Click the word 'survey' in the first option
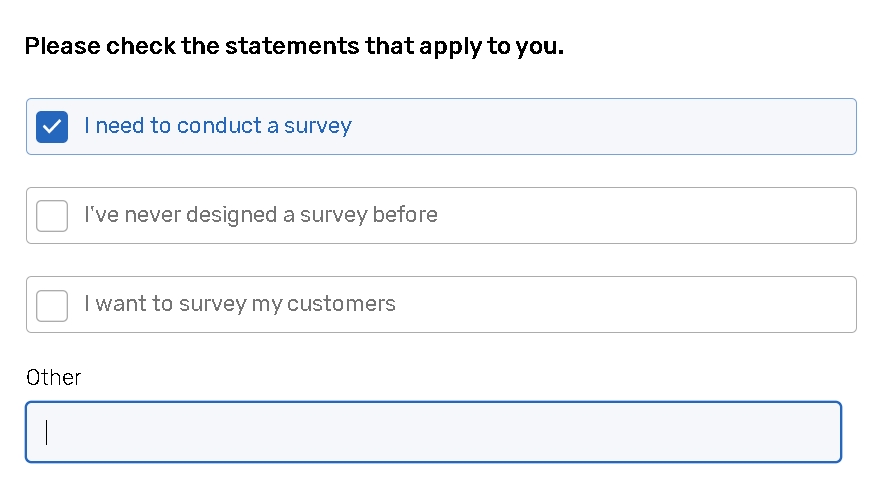 pyautogui.click(x=318, y=126)
